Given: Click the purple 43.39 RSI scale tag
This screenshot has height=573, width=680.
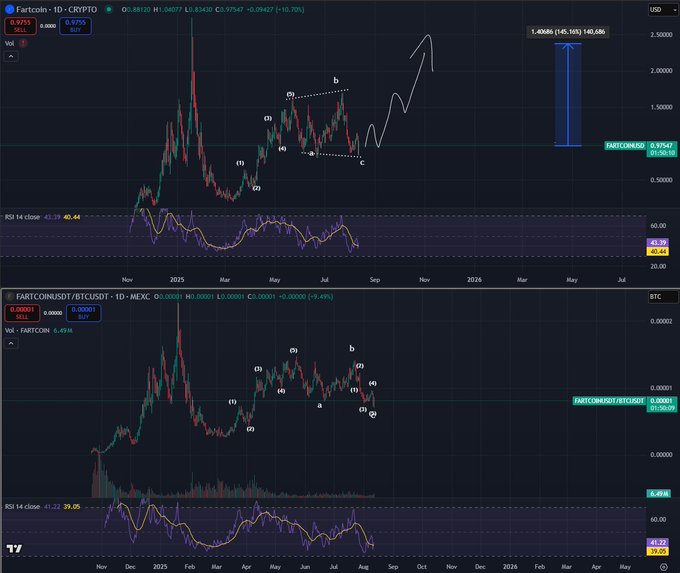Looking at the screenshot, I should [657, 242].
